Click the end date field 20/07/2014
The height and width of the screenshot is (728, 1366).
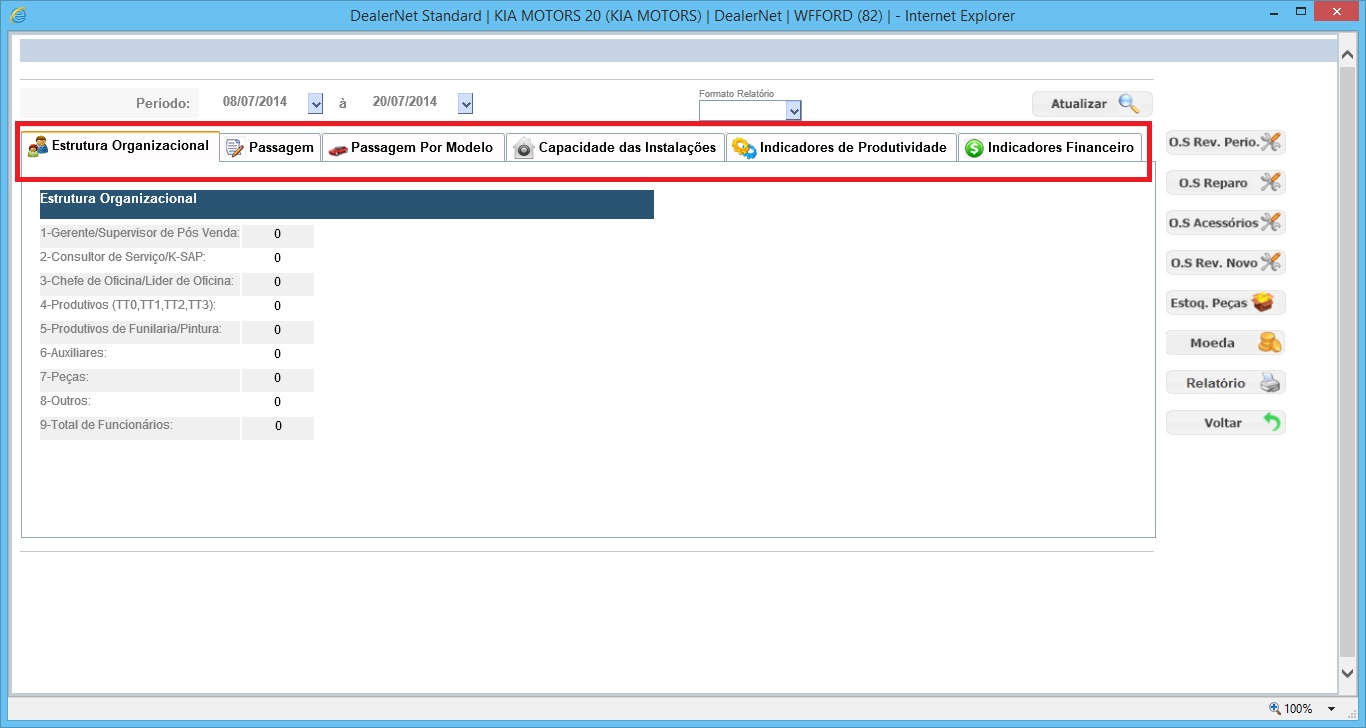point(405,102)
